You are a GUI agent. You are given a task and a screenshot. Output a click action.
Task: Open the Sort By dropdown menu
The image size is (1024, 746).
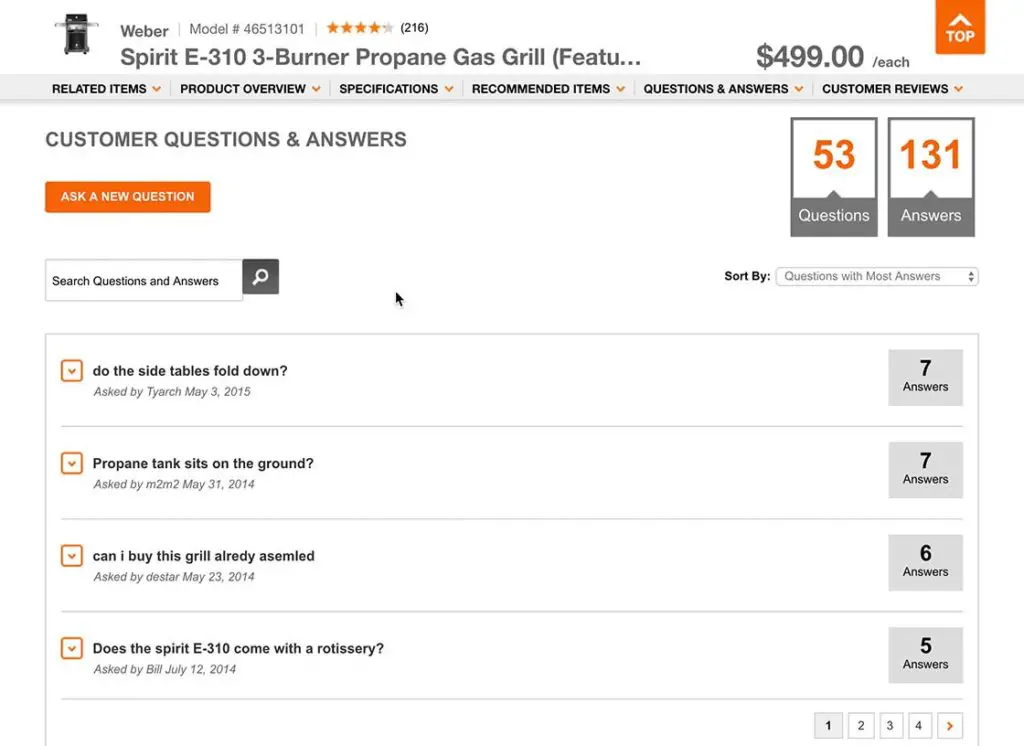(877, 277)
